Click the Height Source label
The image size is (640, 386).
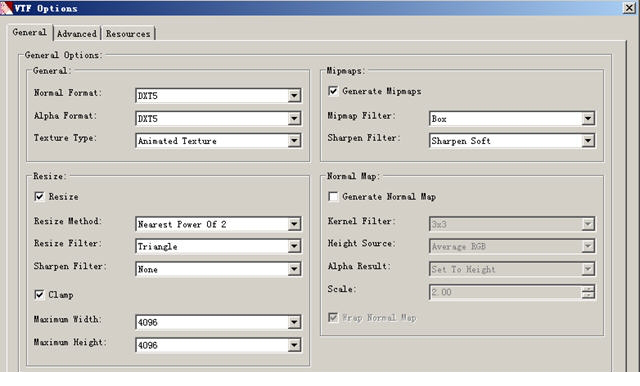coord(362,243)
